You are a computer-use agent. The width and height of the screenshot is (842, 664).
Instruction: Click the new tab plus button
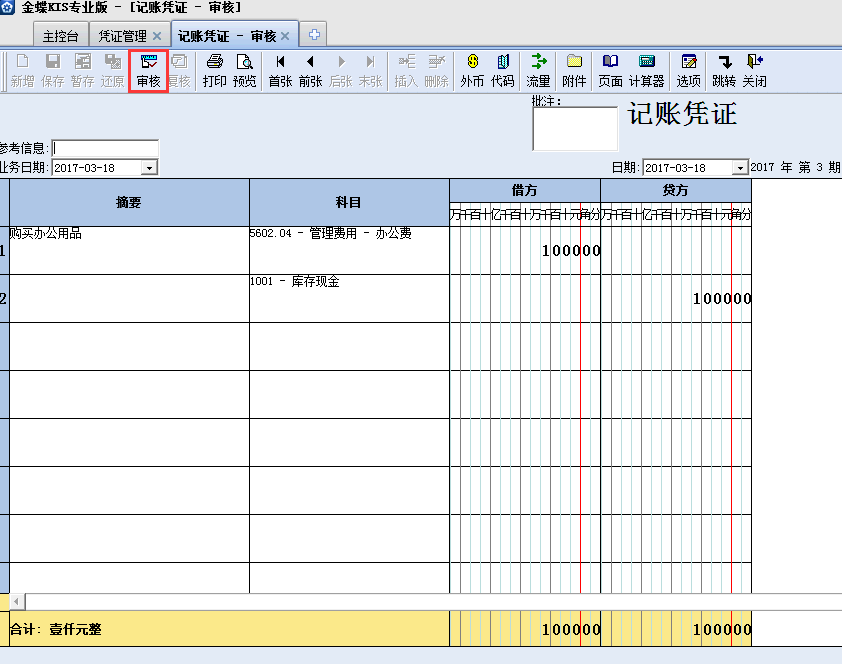click(x=314, y=35)
